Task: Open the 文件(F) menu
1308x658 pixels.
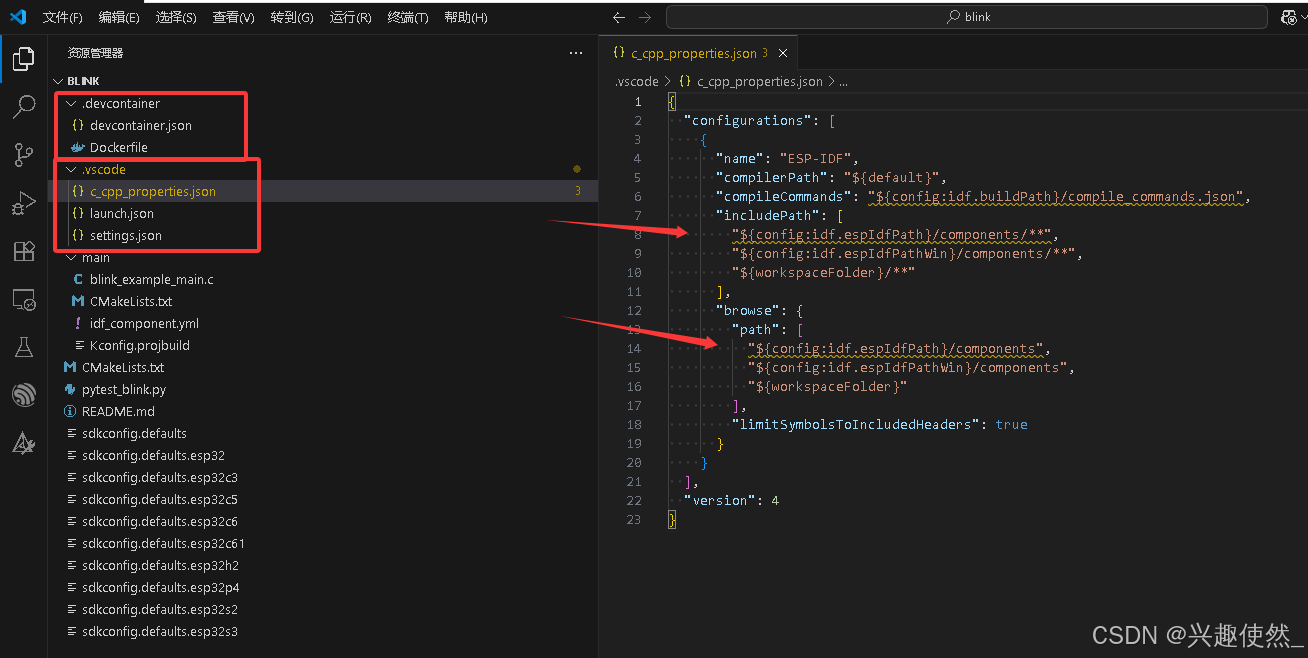Action: pos(63,17)
